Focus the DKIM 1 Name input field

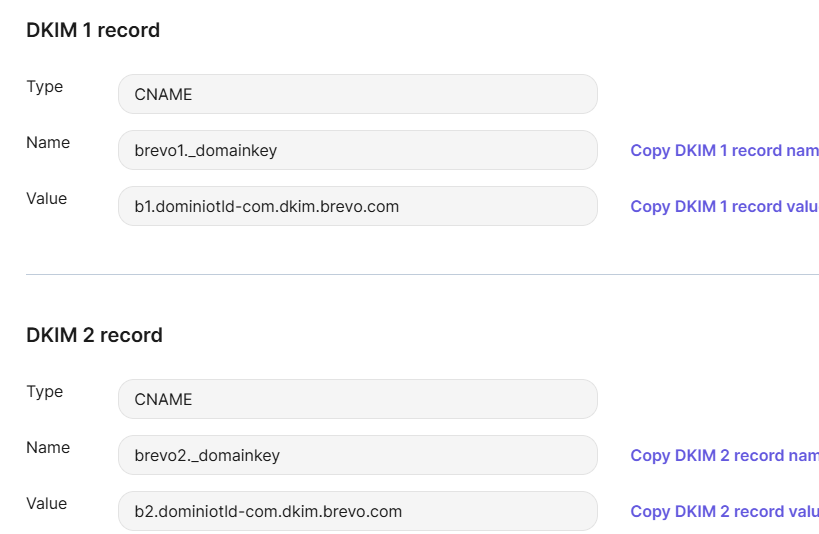pyautogui.click(x=357, y=150)
